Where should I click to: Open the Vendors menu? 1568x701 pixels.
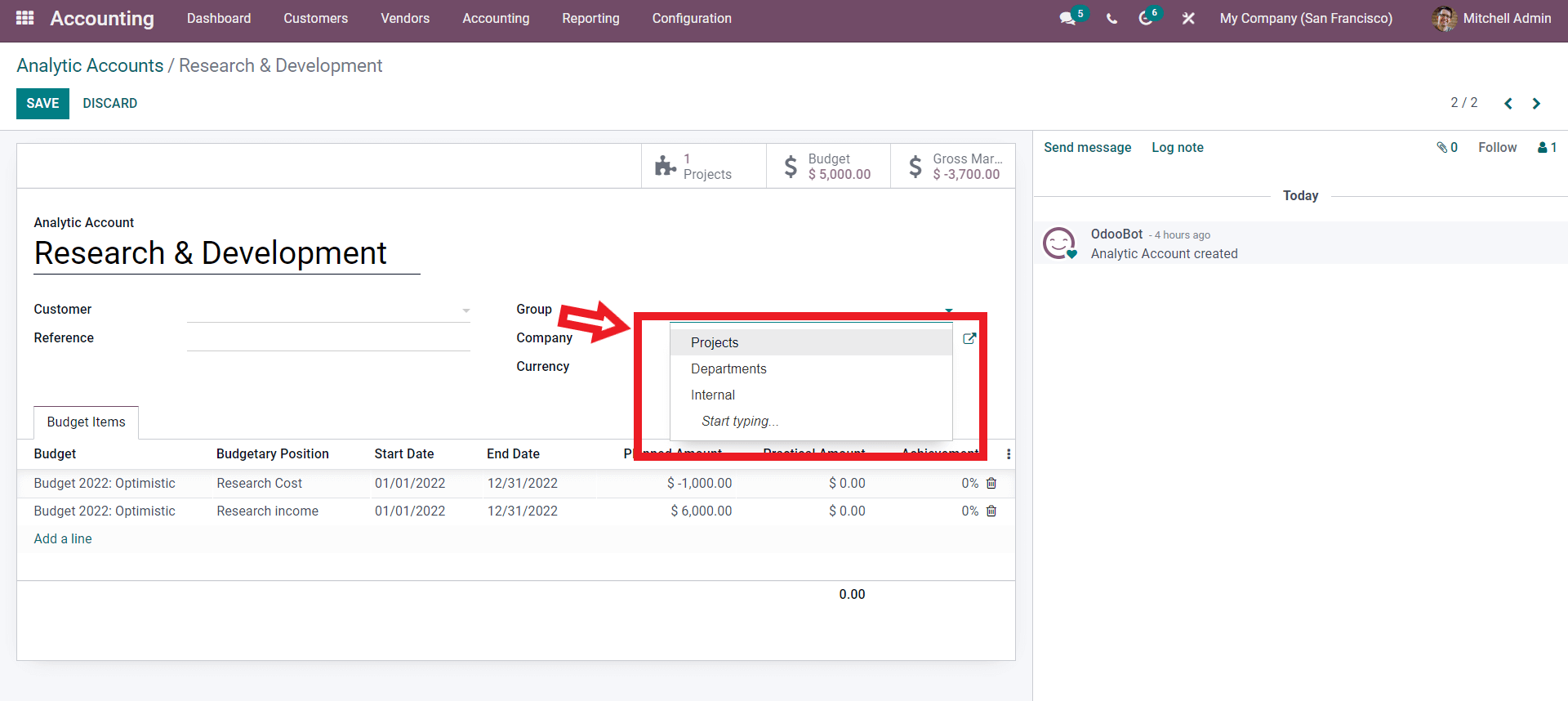coord(405,18)
